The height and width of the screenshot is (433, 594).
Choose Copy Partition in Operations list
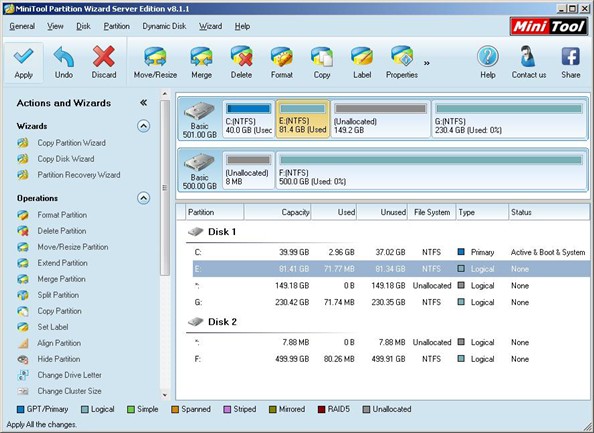coord(50,311)
